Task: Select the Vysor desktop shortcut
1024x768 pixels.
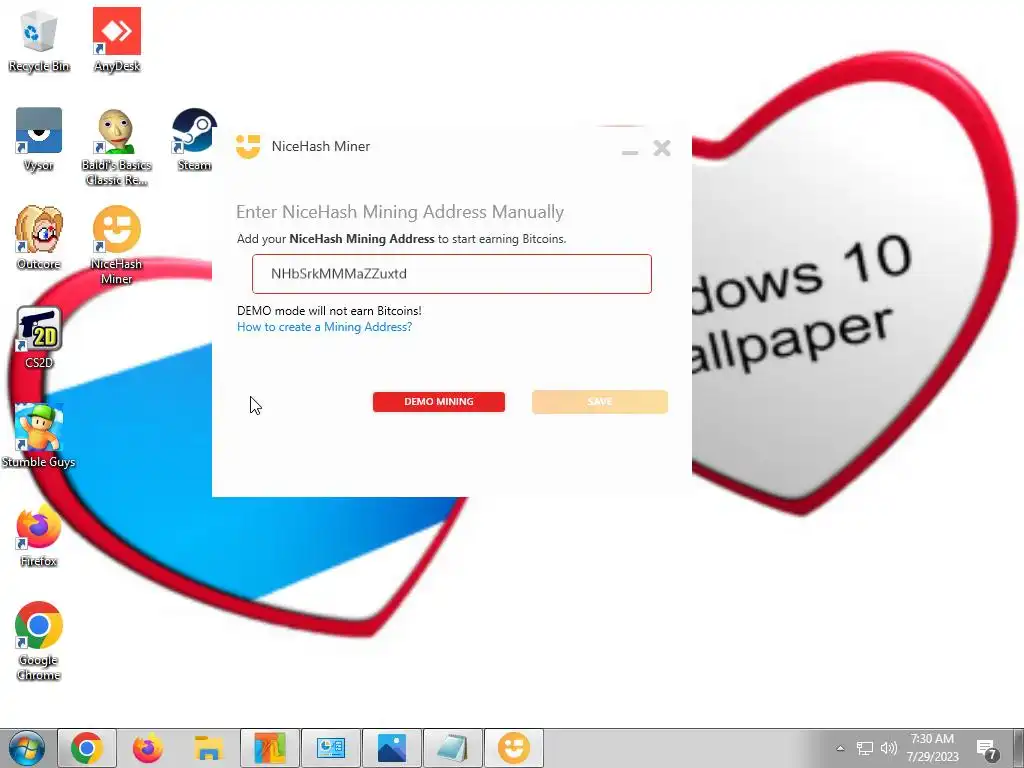Action: point(39,140)
